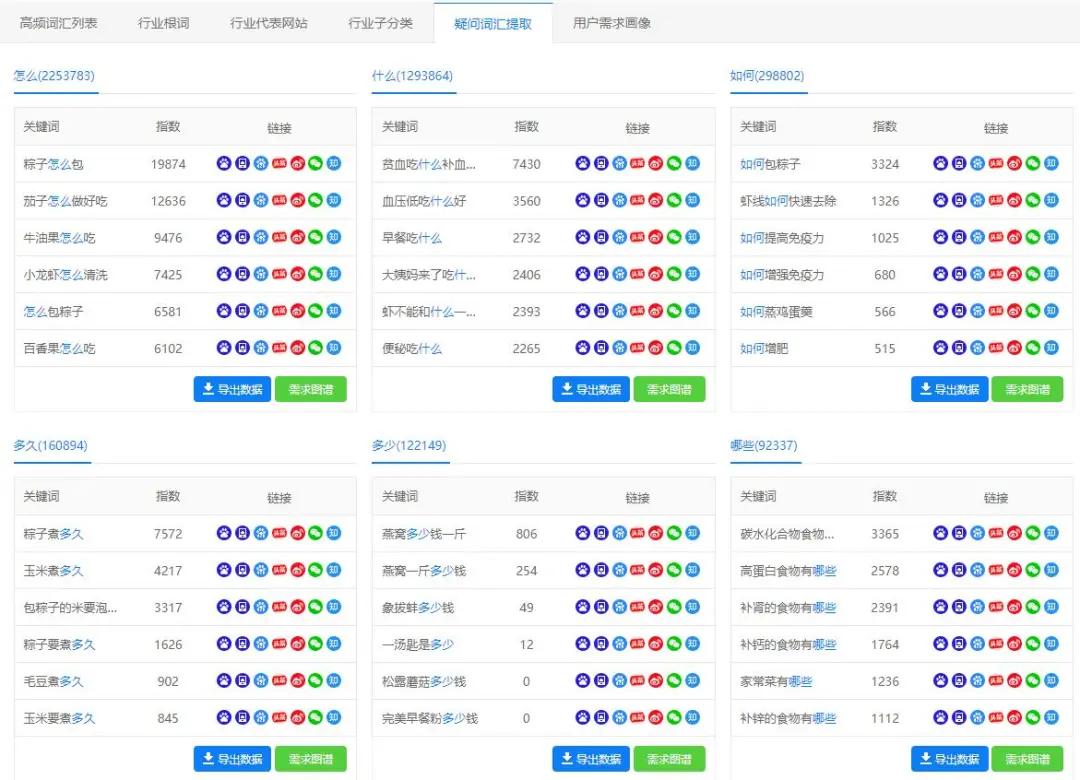Click the Toutiao icon for 燕窝多少钱一斤
The width and height of the screenshot is (1080, 780).
636,533
